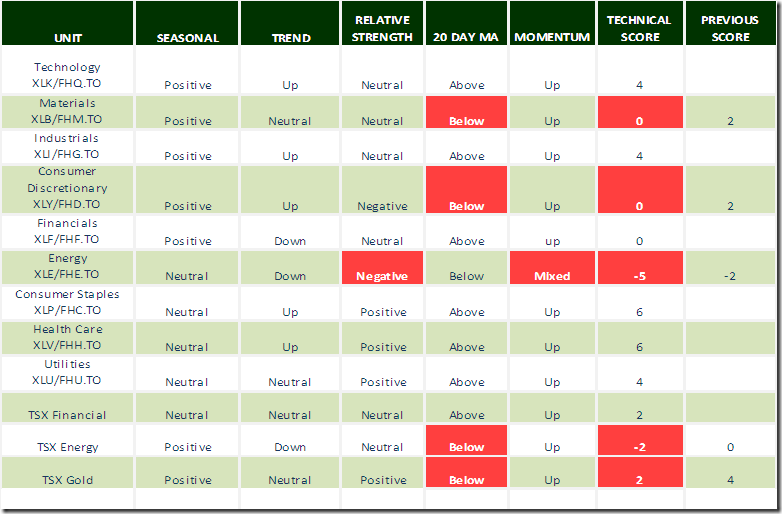Click the Materials XLB/FHM.TO unit cell
Image resolution: width=782 pixels, height=514 pixels.
66,111
